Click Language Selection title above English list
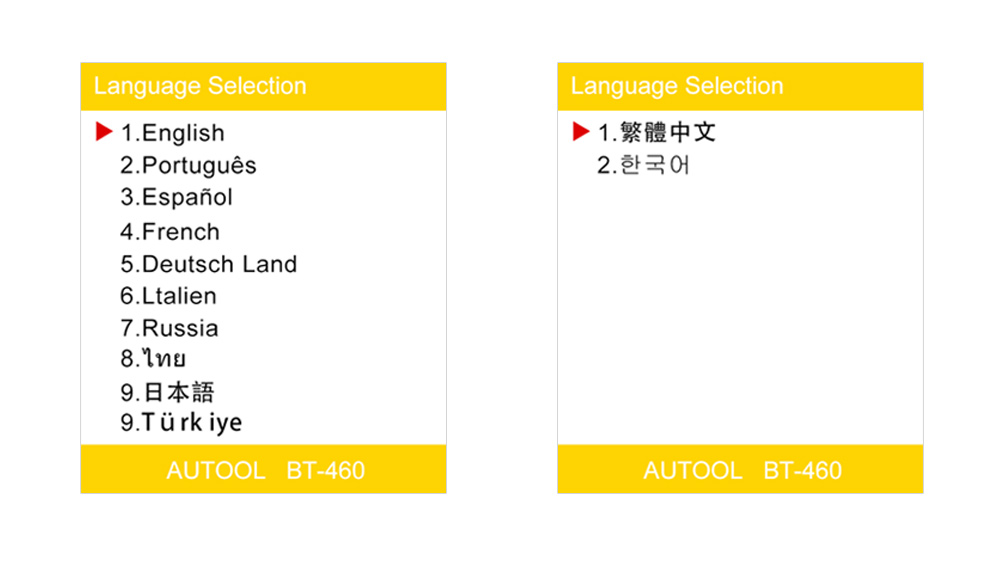This screenshot has height=586, width=1000. pos(200,86)
